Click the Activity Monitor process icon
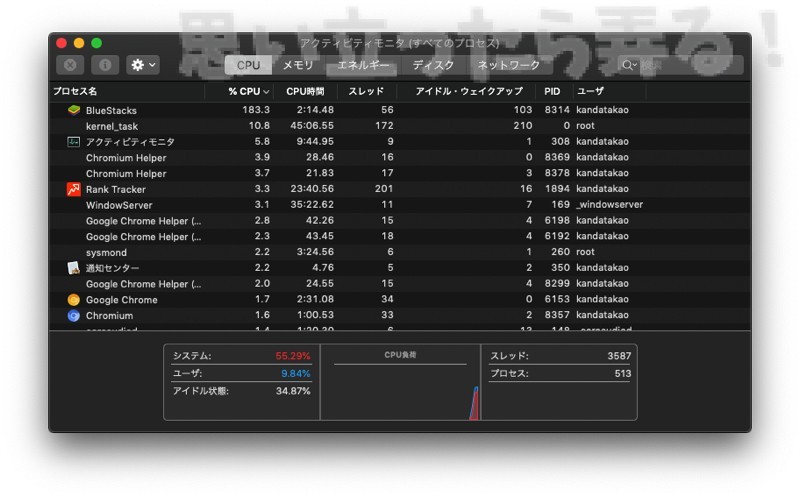Image resolution: width=800 pixels, height=497 pixels. point(73,141)
